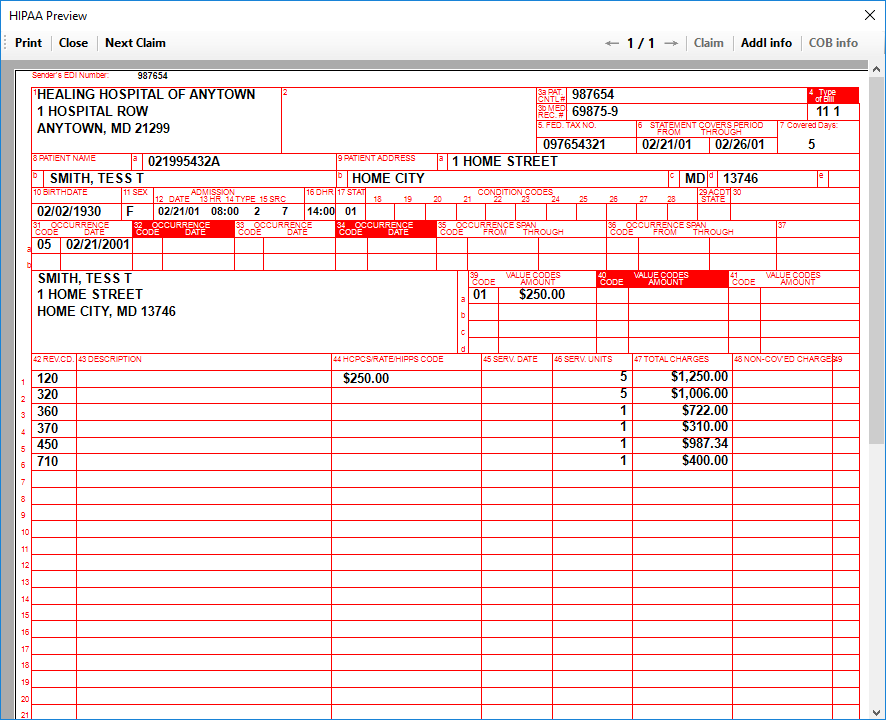Image resolution: width=886 pixels, height=720 pixels.
Task: Click statement through date 02/26/01
Action: pos(740,144)
